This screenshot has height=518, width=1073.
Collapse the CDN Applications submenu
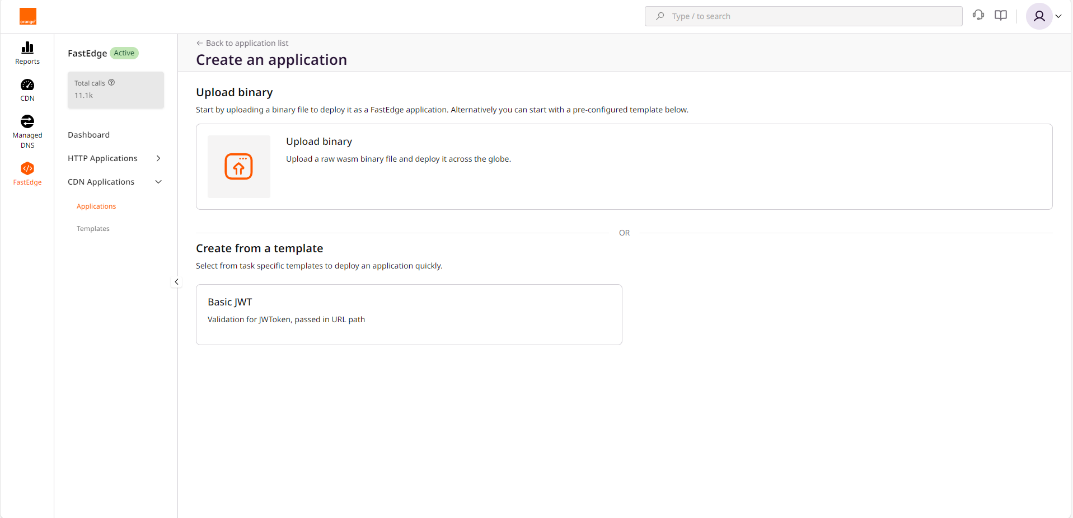pyautogui.click(x=158, y=182)
